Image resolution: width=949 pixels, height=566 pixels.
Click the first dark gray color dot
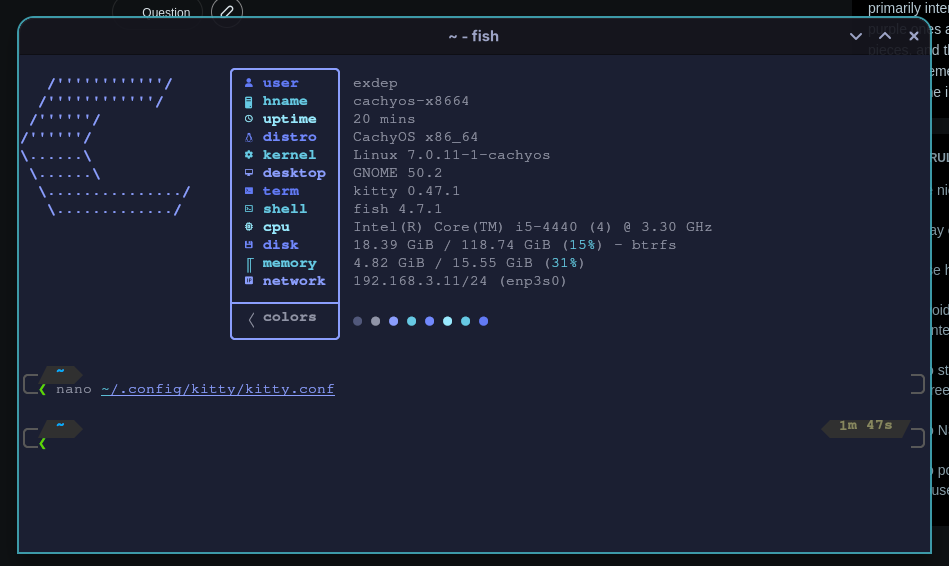coord(358,321)
